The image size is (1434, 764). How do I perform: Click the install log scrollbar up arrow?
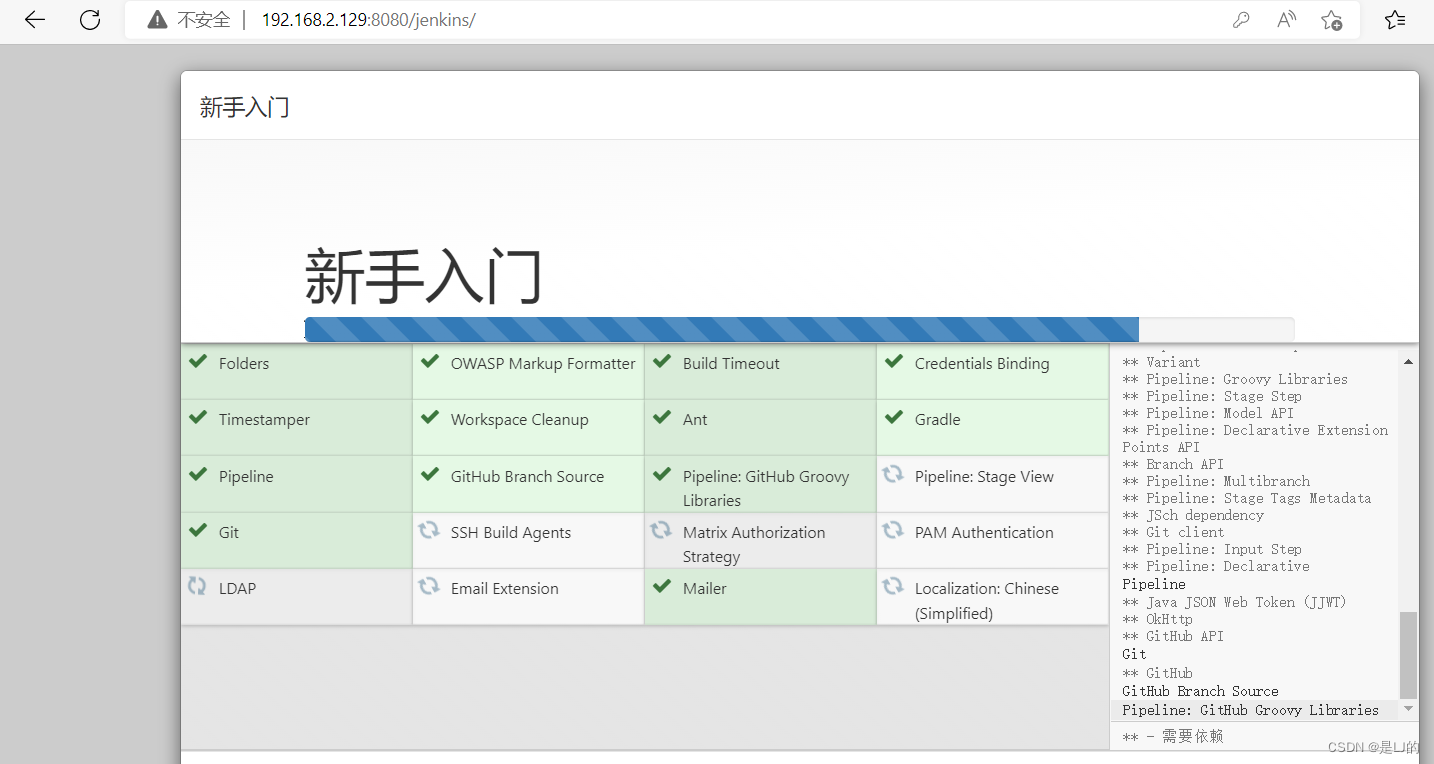tap(1408, 361)
